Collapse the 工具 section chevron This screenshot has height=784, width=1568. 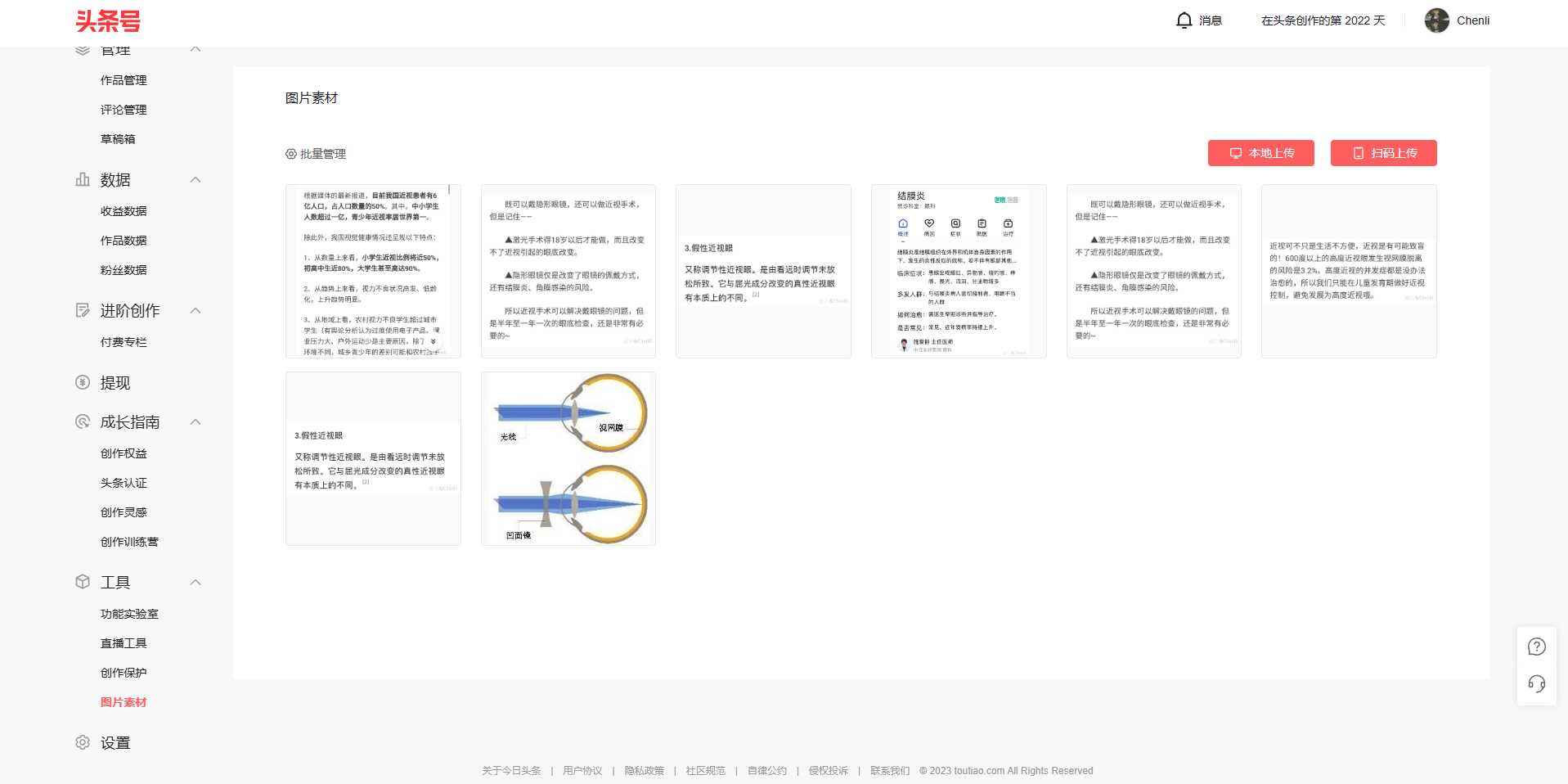point(195,583)
